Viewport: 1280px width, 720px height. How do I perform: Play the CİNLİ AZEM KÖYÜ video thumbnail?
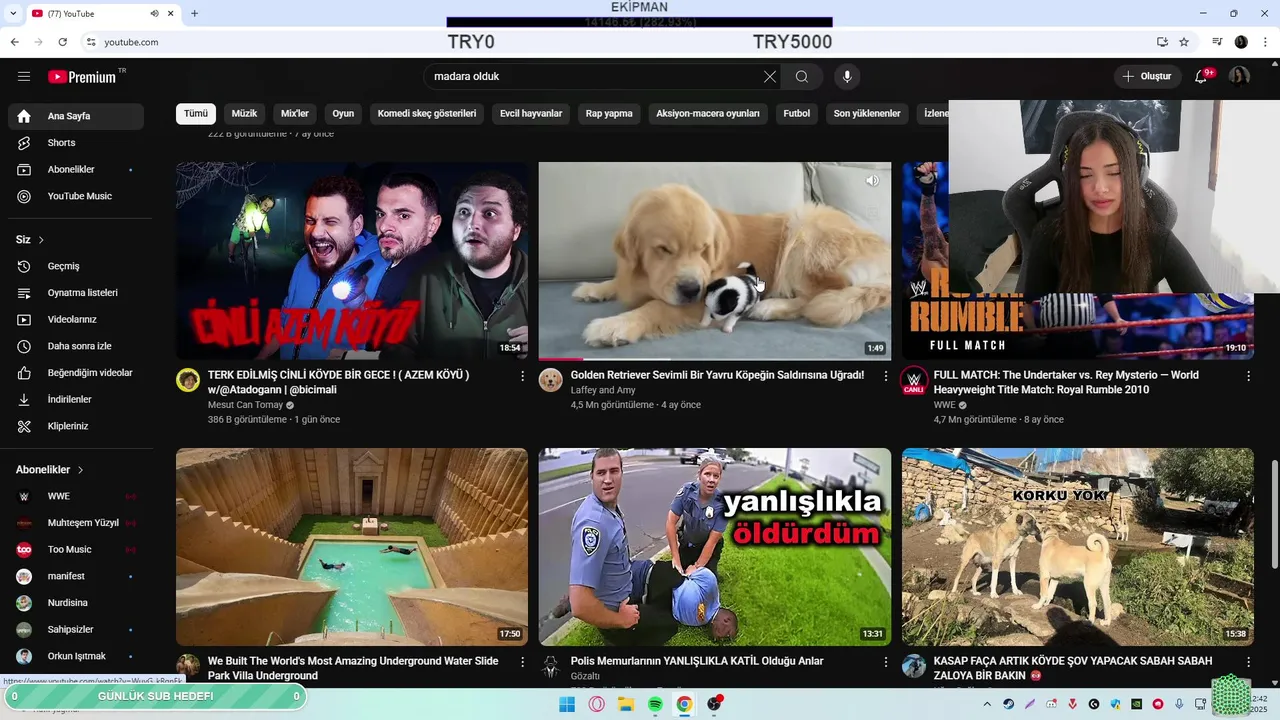click(352, 261)
